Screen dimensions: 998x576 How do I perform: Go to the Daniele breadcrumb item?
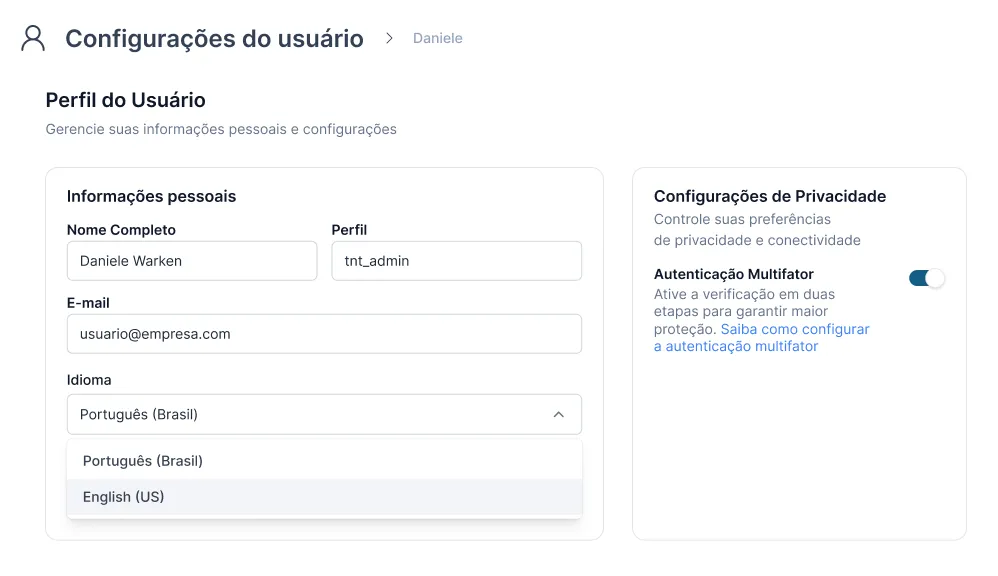[x=437, y=38]
